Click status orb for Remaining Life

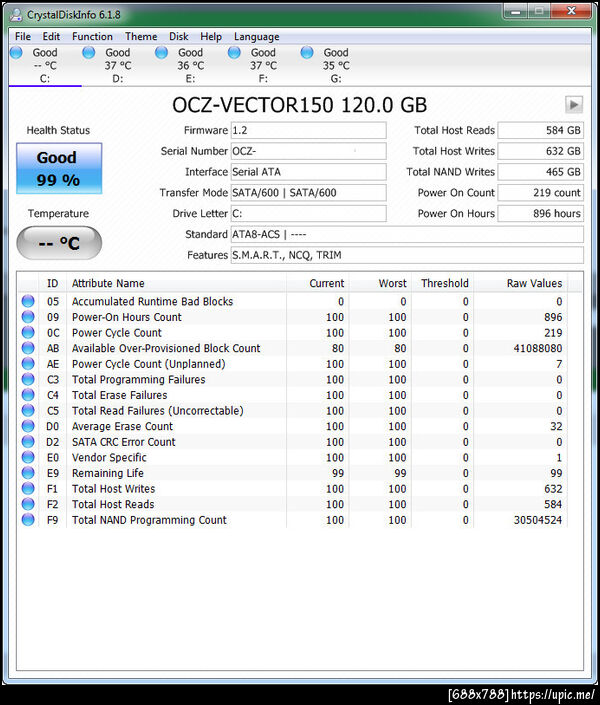coord(28,473)
